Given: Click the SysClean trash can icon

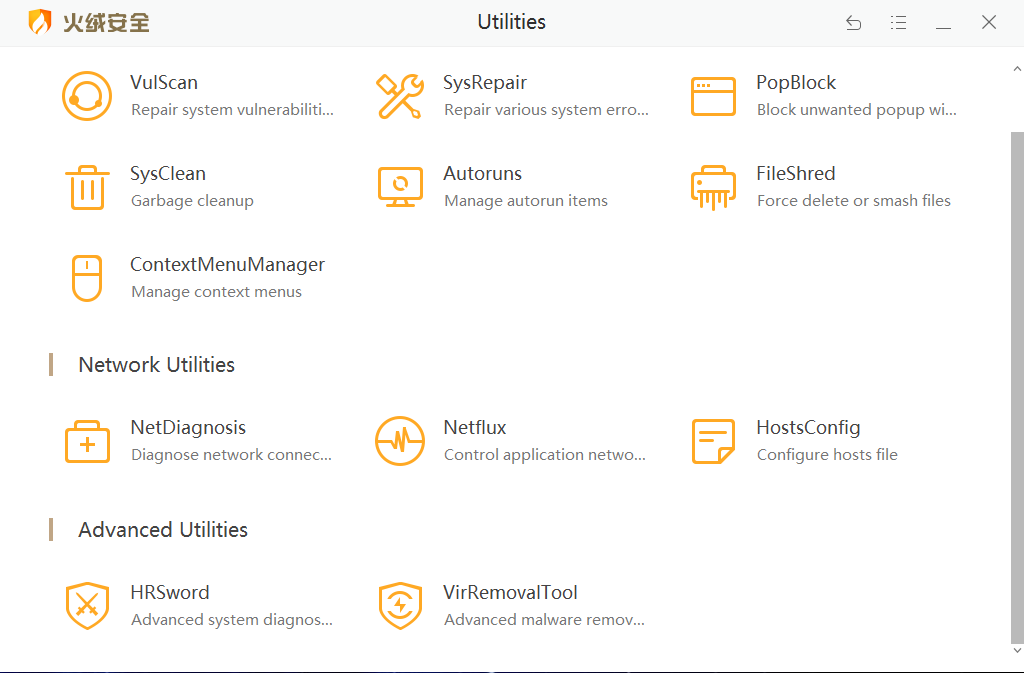Looking at the screenshot, I should click(88, 187).
